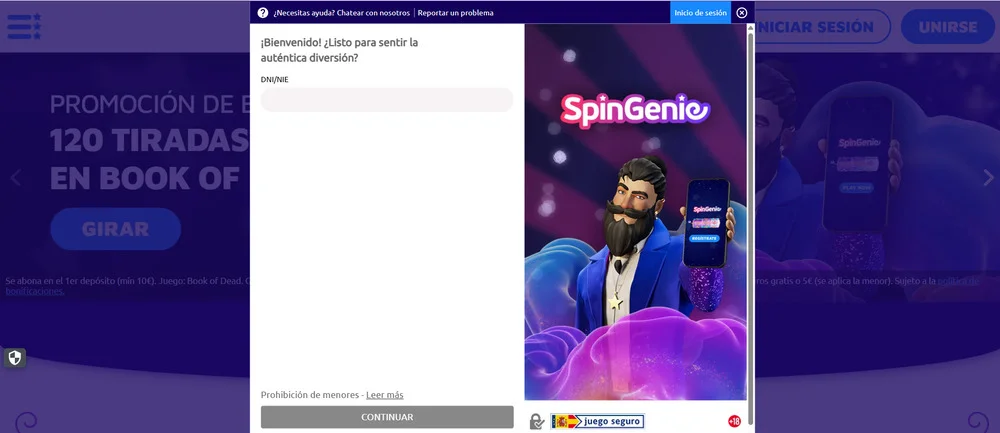Focus the DNI/NIE input field
This screenshot has height=433, width=1000.
coord(387,99)
